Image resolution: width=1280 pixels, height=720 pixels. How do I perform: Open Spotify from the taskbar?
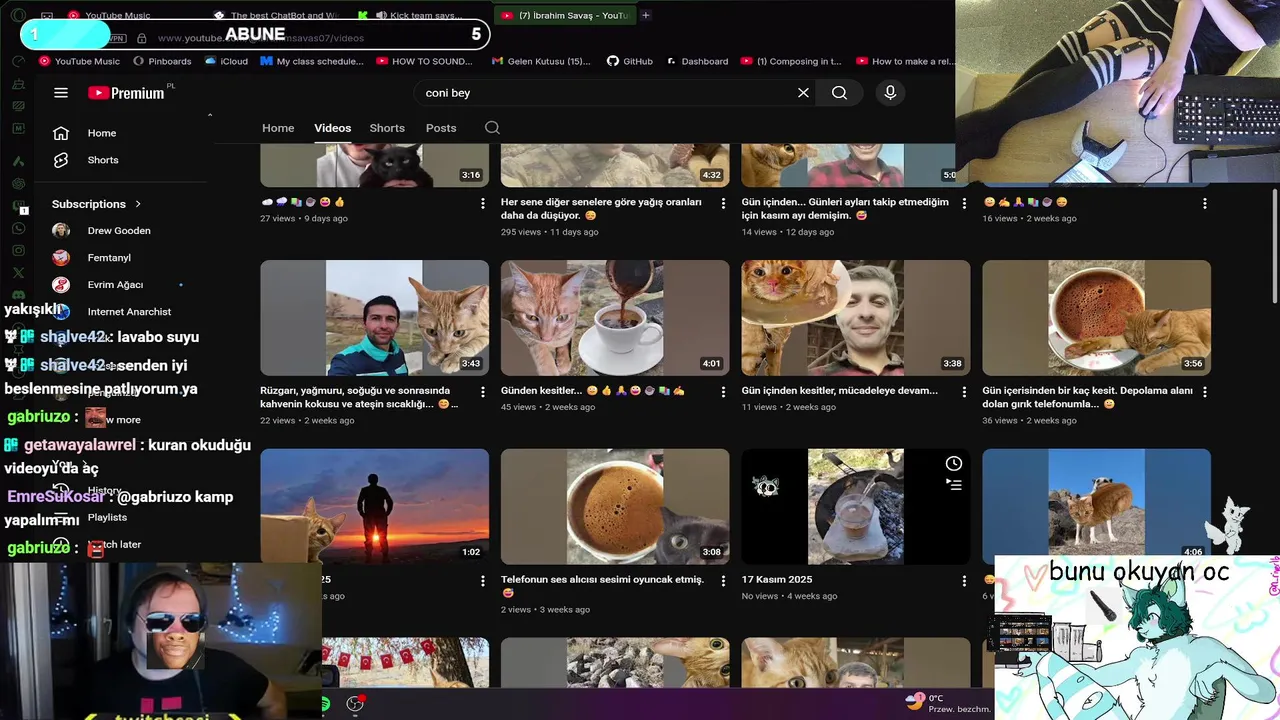(326, 704)
